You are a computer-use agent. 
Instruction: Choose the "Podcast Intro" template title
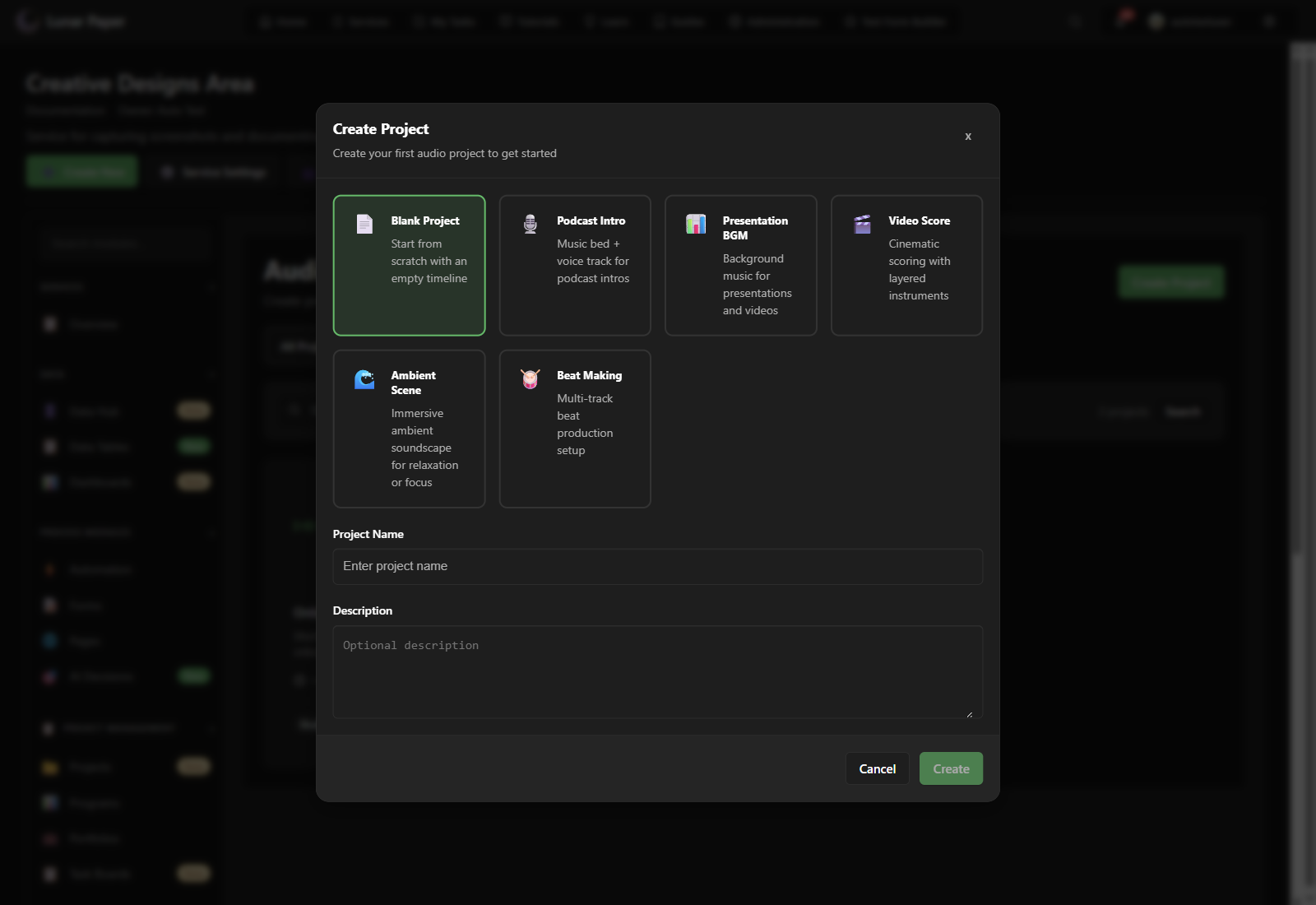click(591, 220)
